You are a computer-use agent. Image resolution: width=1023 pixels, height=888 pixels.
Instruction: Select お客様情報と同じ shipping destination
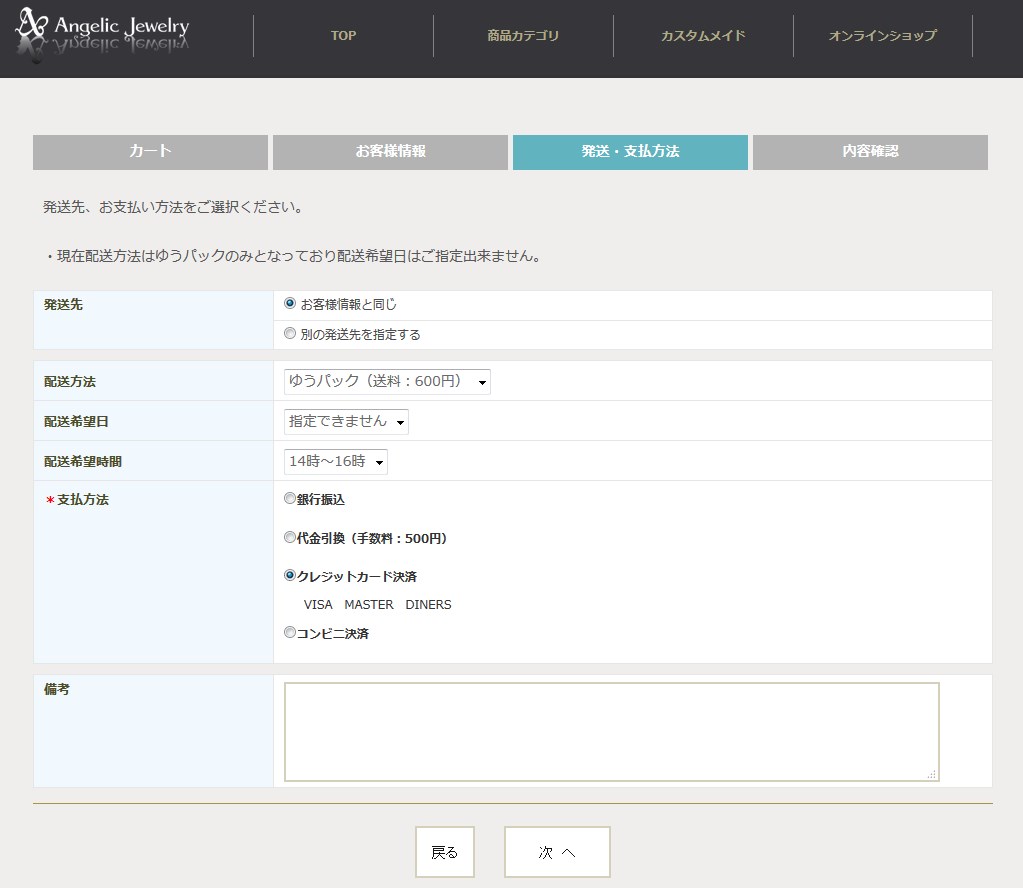[290, 303]
